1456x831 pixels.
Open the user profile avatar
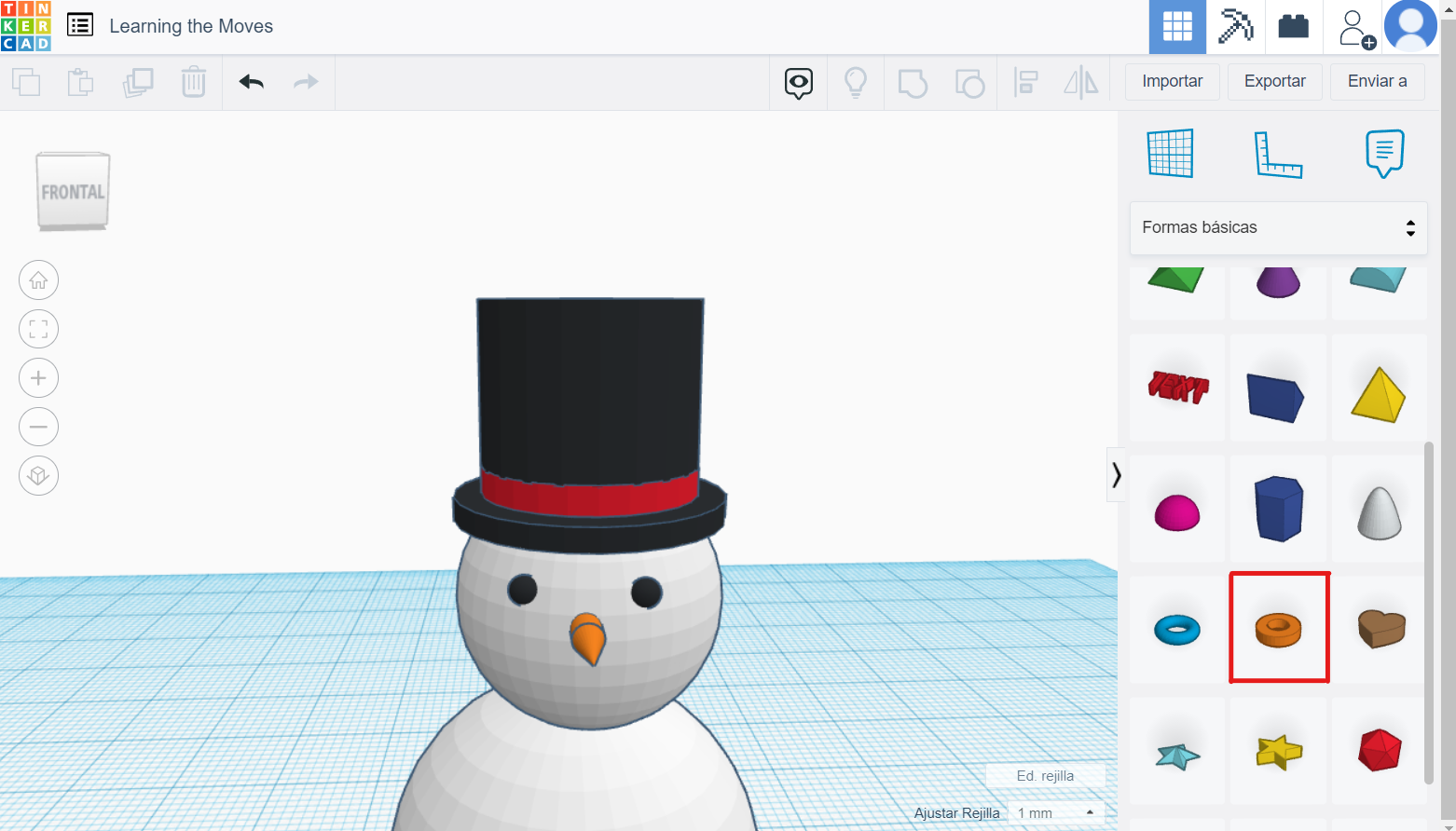point(1410,26)
